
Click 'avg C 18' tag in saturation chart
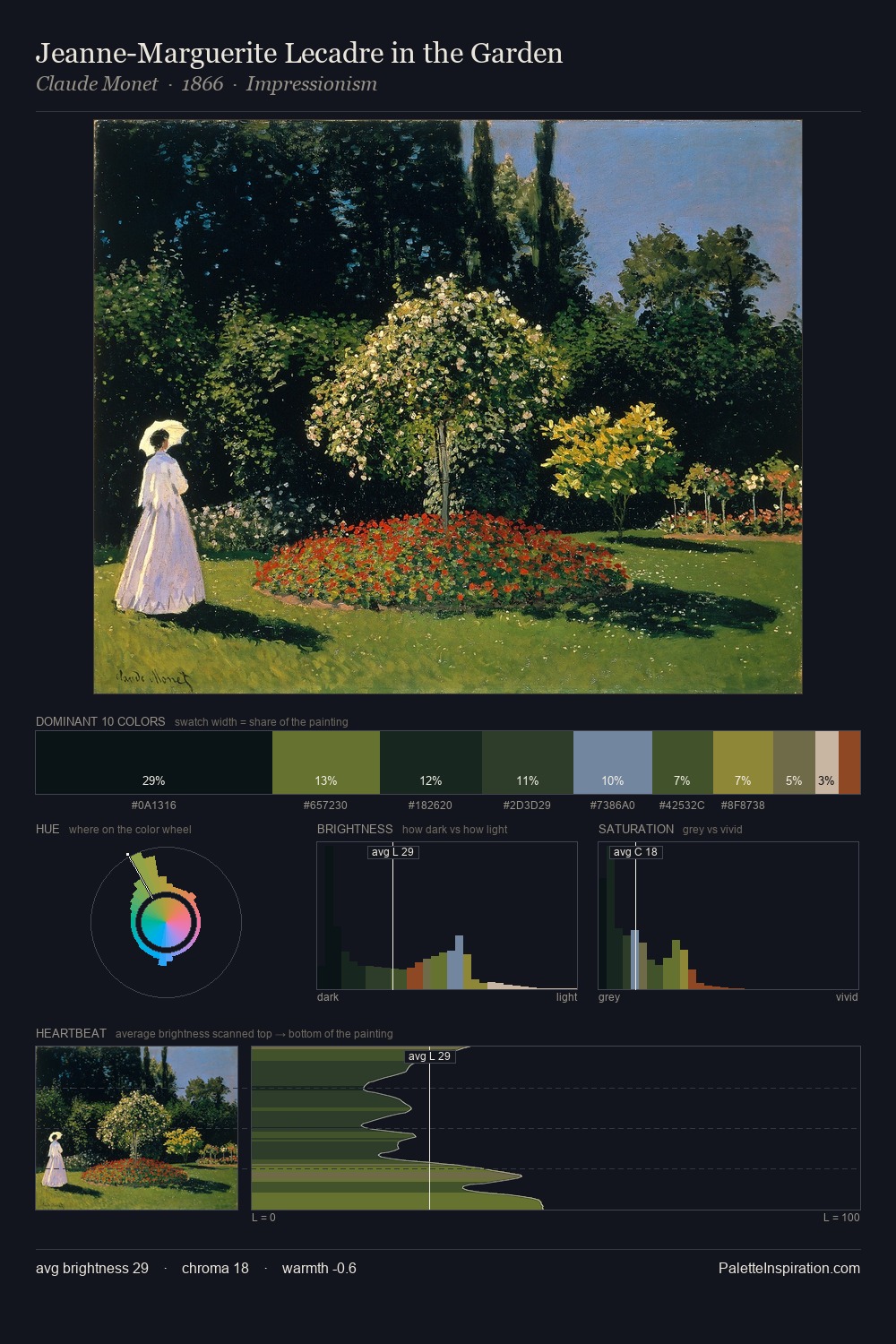pos(636,851)
